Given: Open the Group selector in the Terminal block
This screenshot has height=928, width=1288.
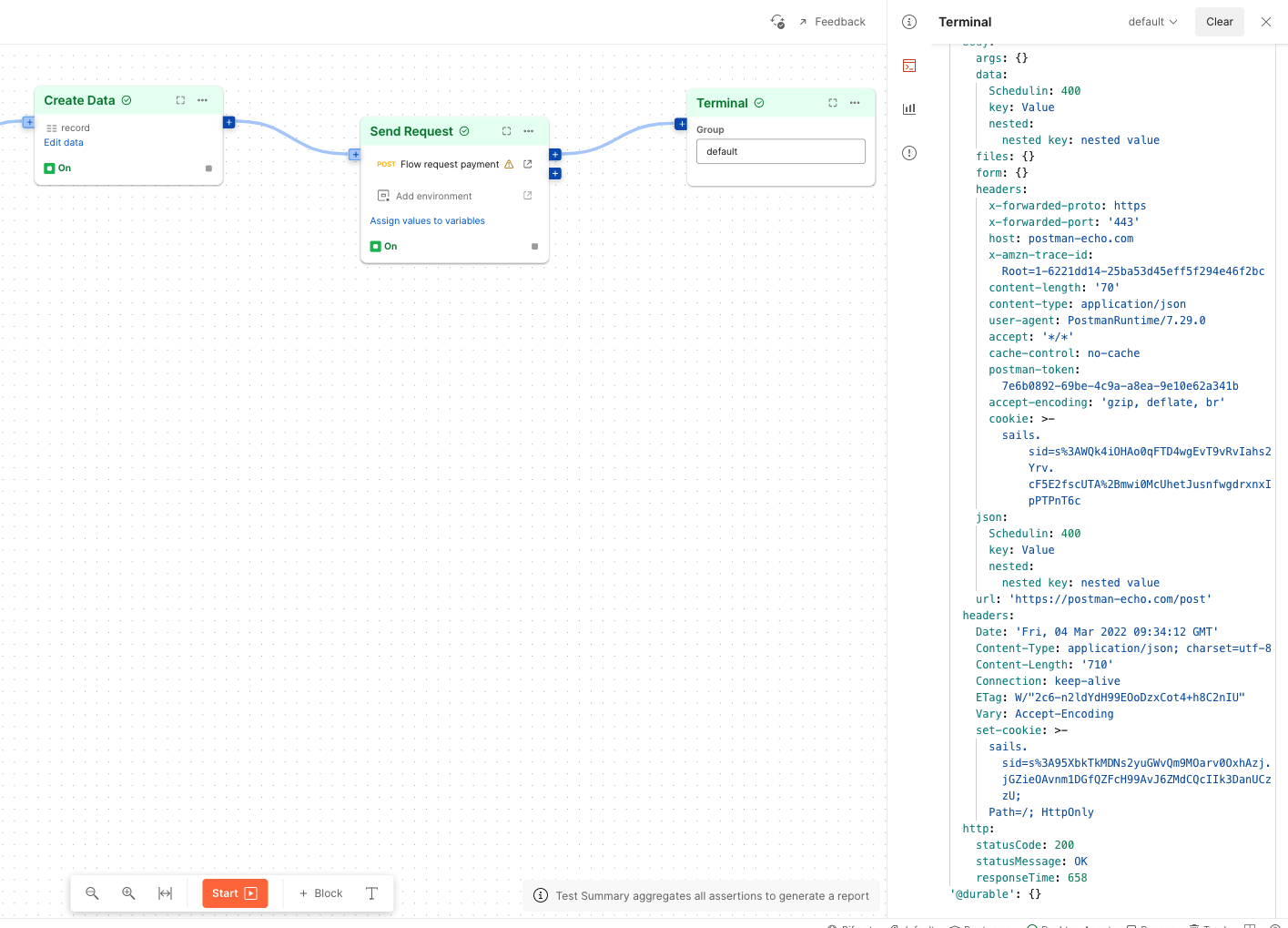Looking at the screenshot, I should 780,151.
